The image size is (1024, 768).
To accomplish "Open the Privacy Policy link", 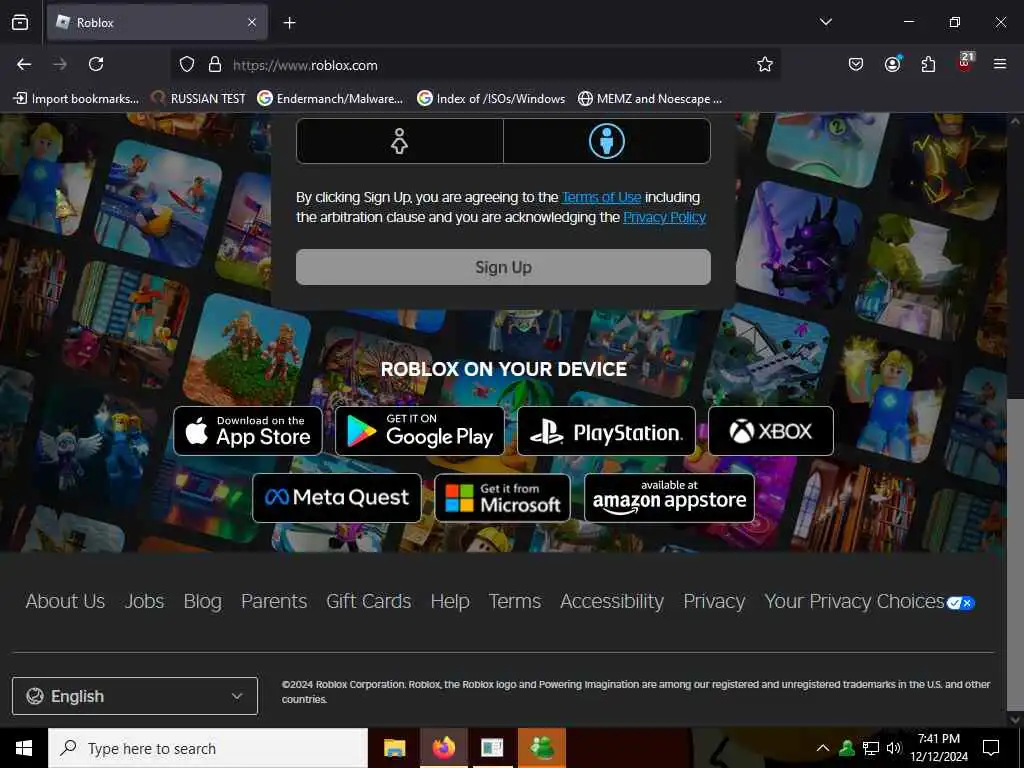I will tap(664, 217).
